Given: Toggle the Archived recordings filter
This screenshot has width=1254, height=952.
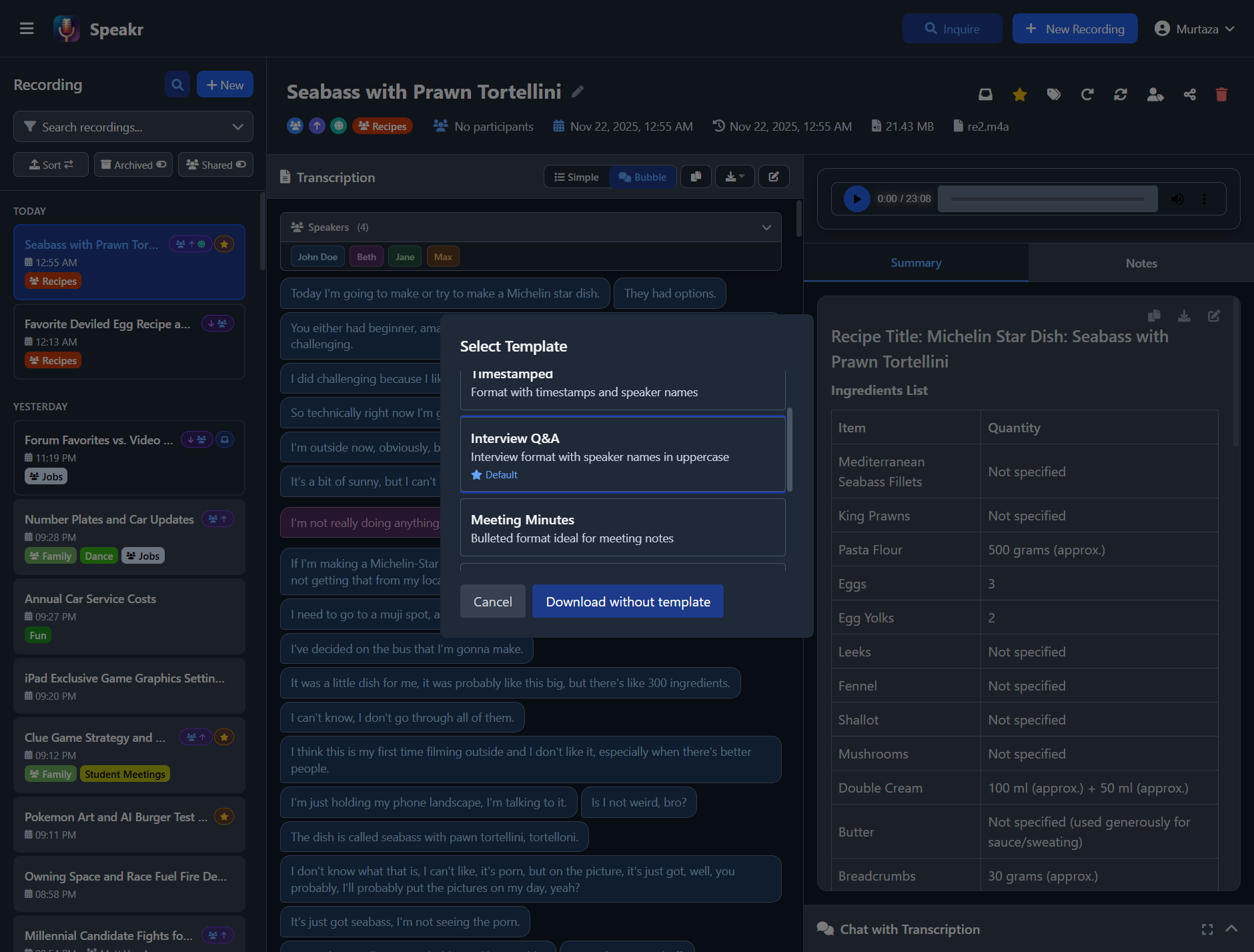Looking at the screenshot, I should pos(133,165).
